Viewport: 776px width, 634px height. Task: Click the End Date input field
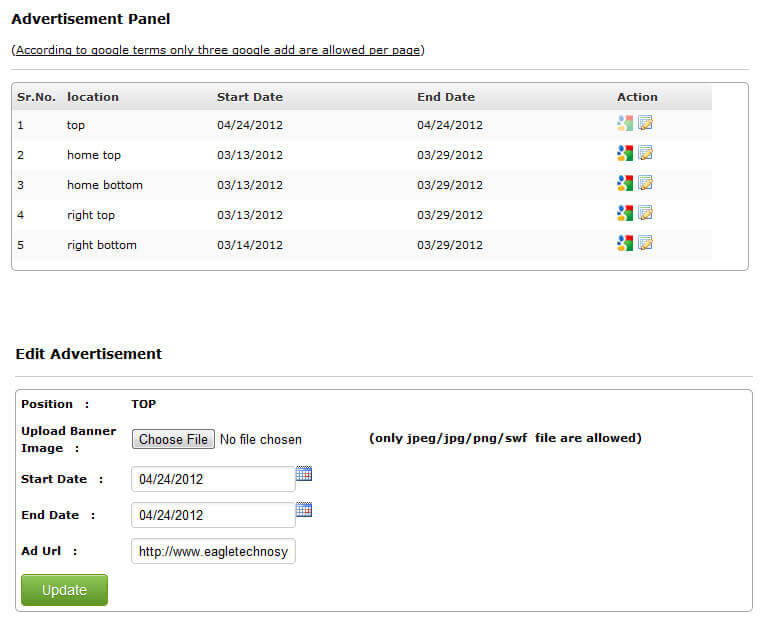(x=213, y=515)
